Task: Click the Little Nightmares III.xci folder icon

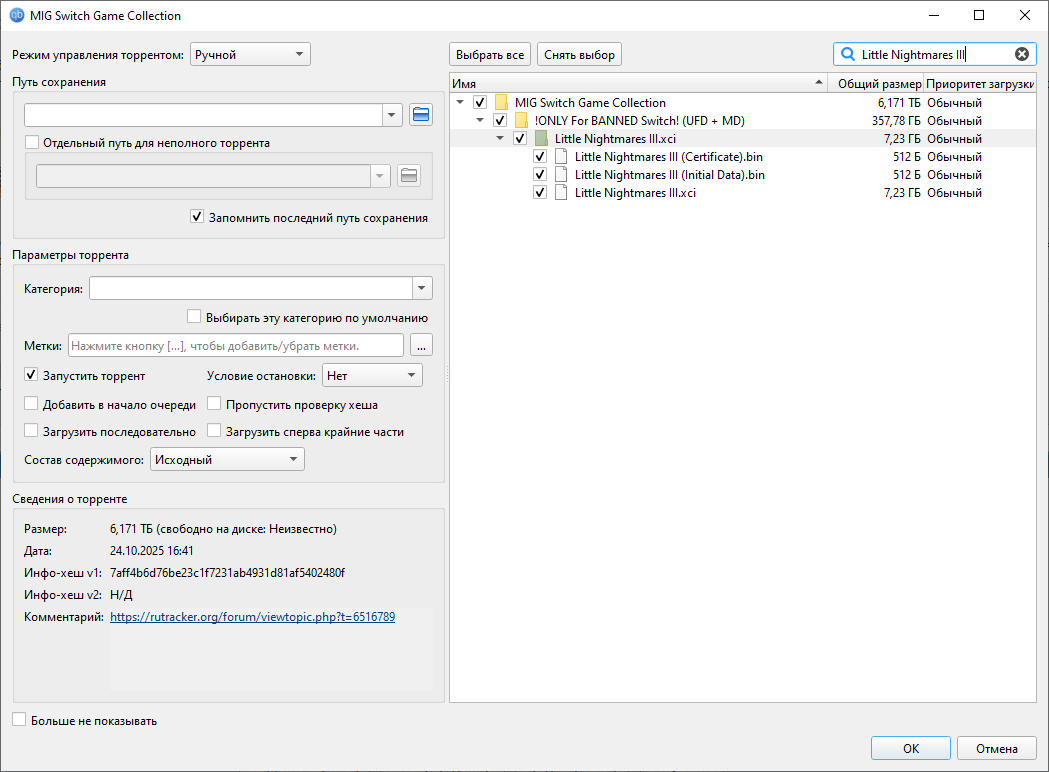Action: (x=542, y=139)
